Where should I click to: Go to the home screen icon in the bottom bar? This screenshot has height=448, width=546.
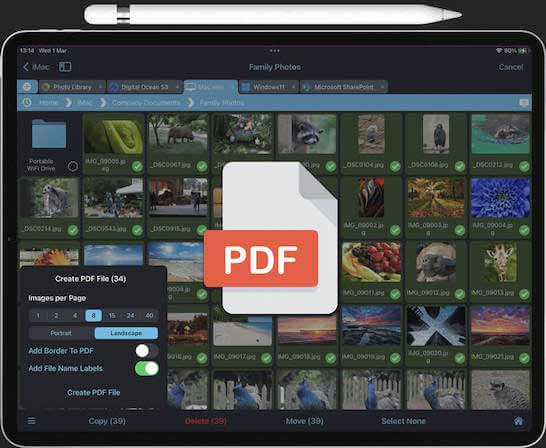pos(518,421)
